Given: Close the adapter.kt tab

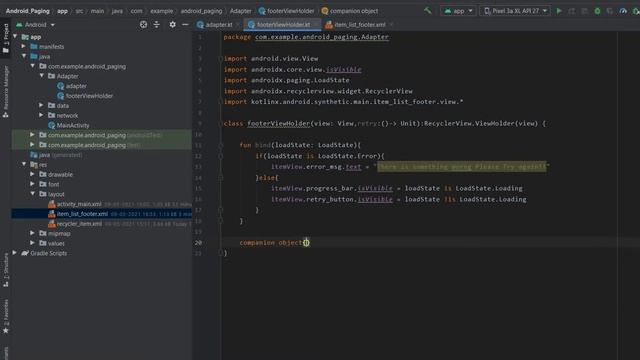Looking at the screenshot, I should click(x=238, y=24).
